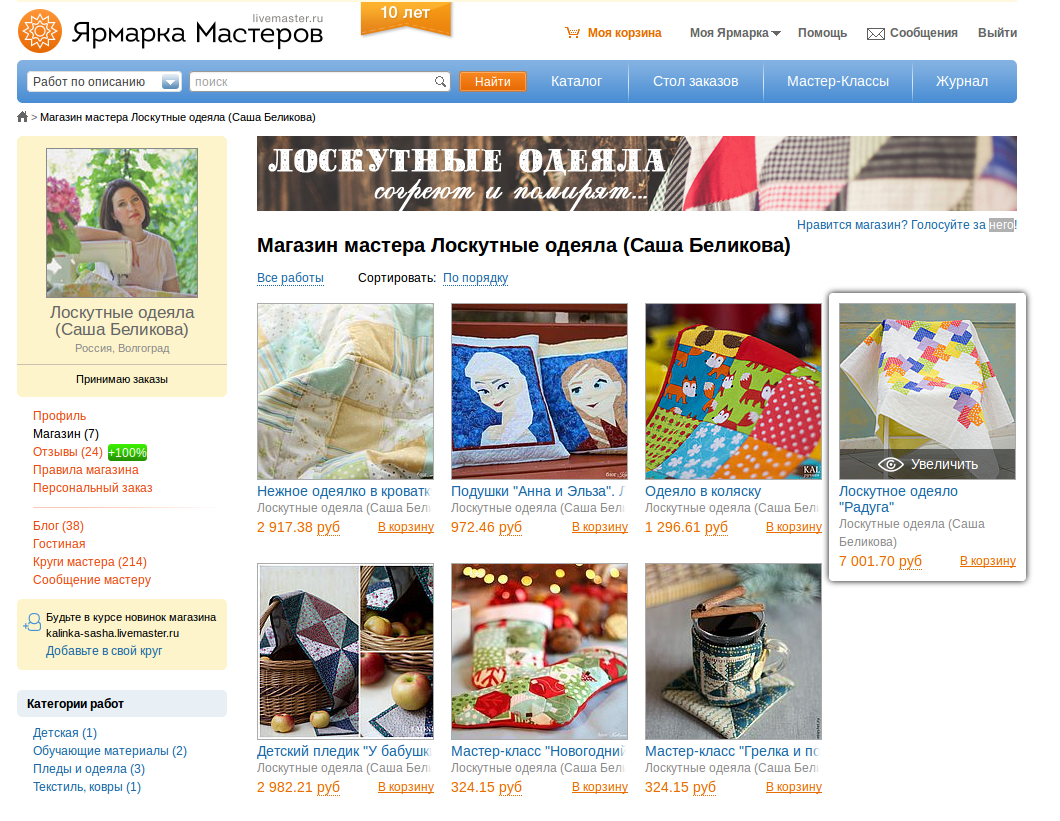The width and height of the screenshot is (1060, 821).
Task: Select Пледы и одеяла (3) category
Action: pos(89,769)
